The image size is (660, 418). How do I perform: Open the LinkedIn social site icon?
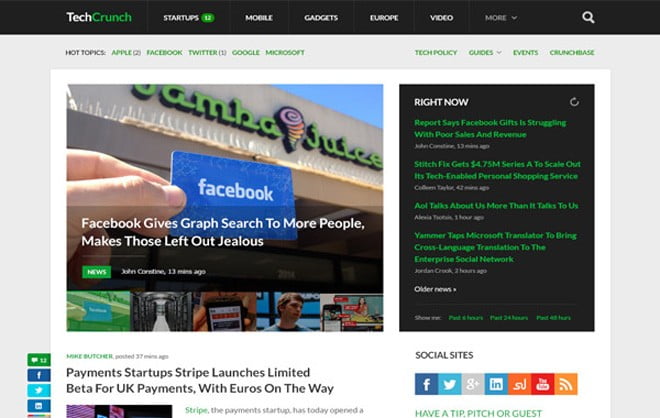(x=496, y=384)
